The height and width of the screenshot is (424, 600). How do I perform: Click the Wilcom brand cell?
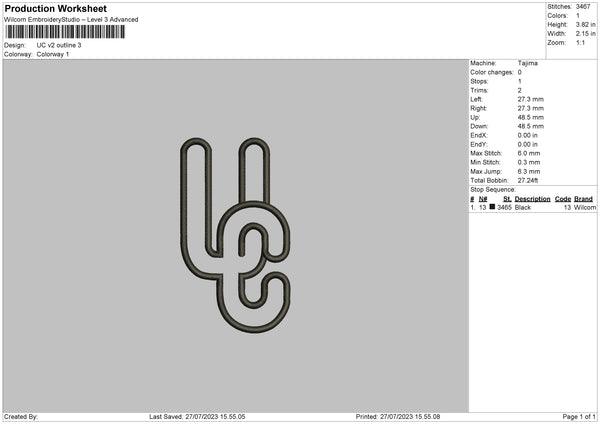click(x=585, y=207)
